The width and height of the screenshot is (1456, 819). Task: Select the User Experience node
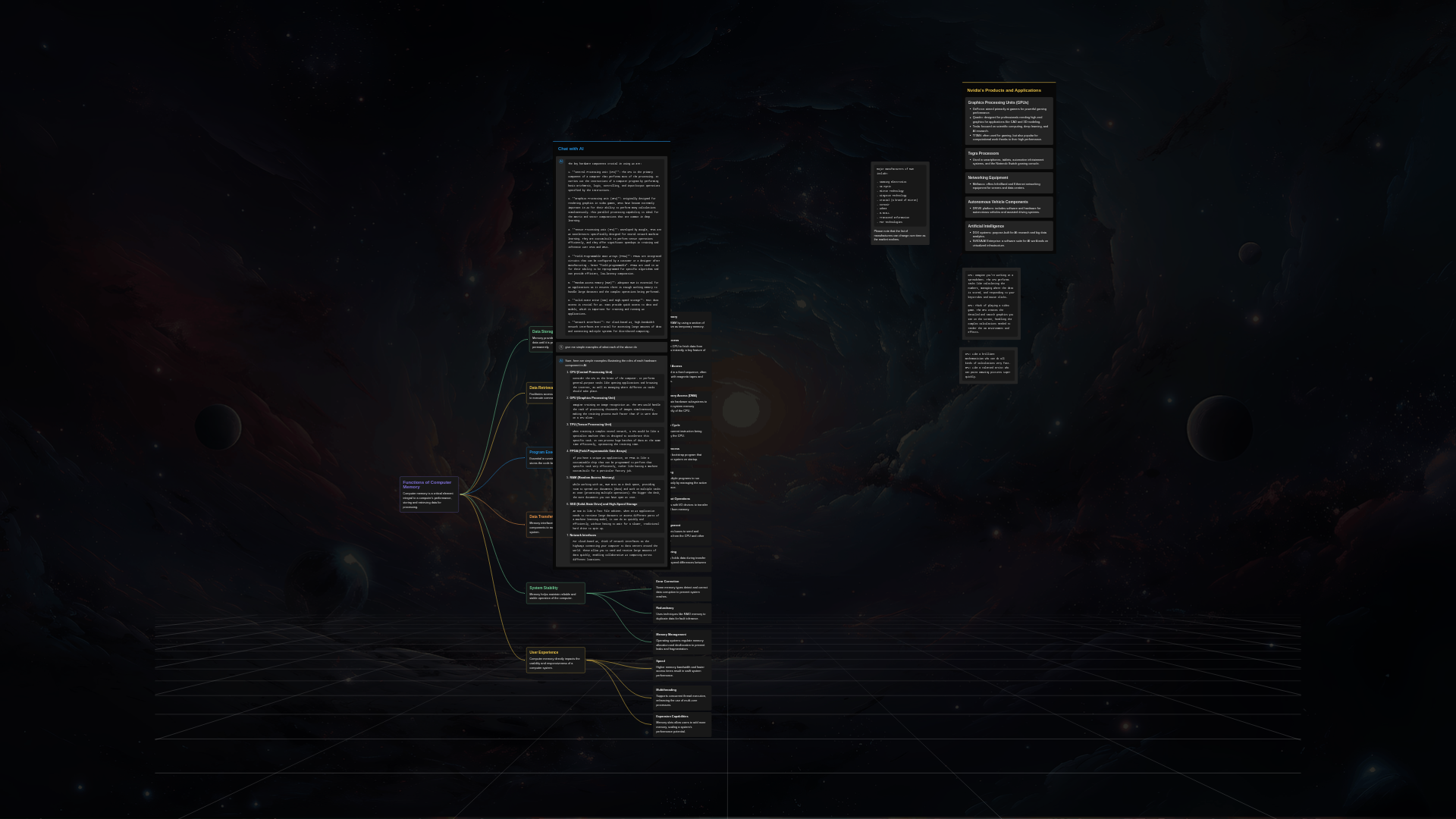click(555, 660)
